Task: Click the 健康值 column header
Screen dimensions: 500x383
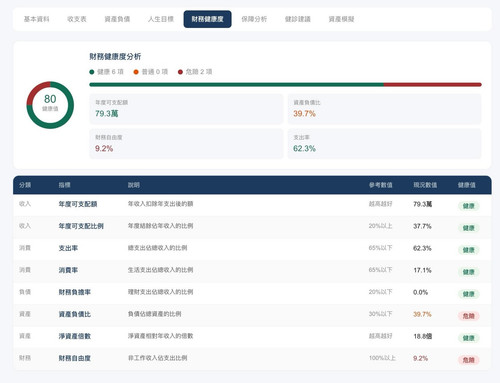Action: click(x=467, y=185)
